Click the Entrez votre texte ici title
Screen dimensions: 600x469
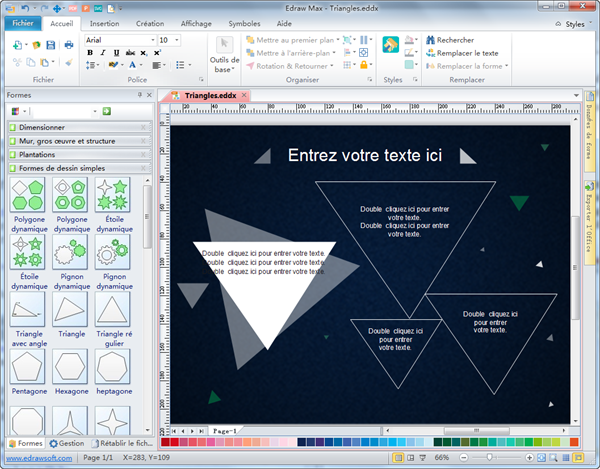click(x=365, y=155)
